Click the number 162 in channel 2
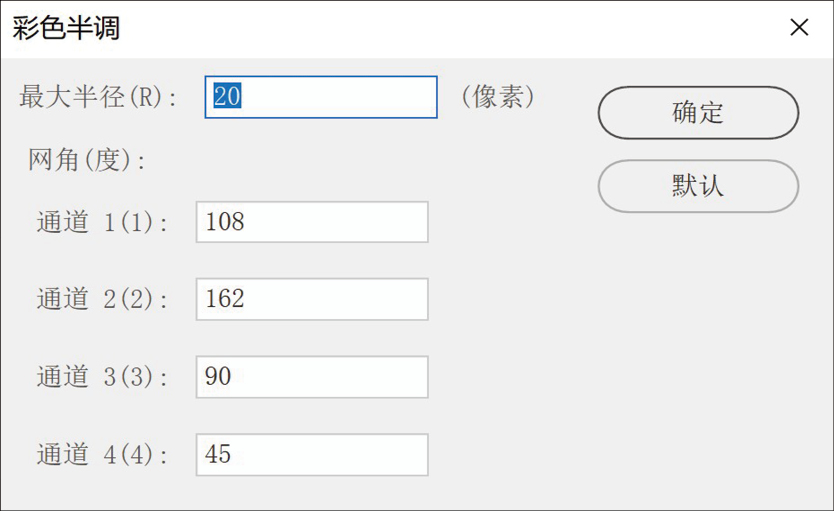The height and width of the screenshot is (511, 834). (x=225, y=299)
